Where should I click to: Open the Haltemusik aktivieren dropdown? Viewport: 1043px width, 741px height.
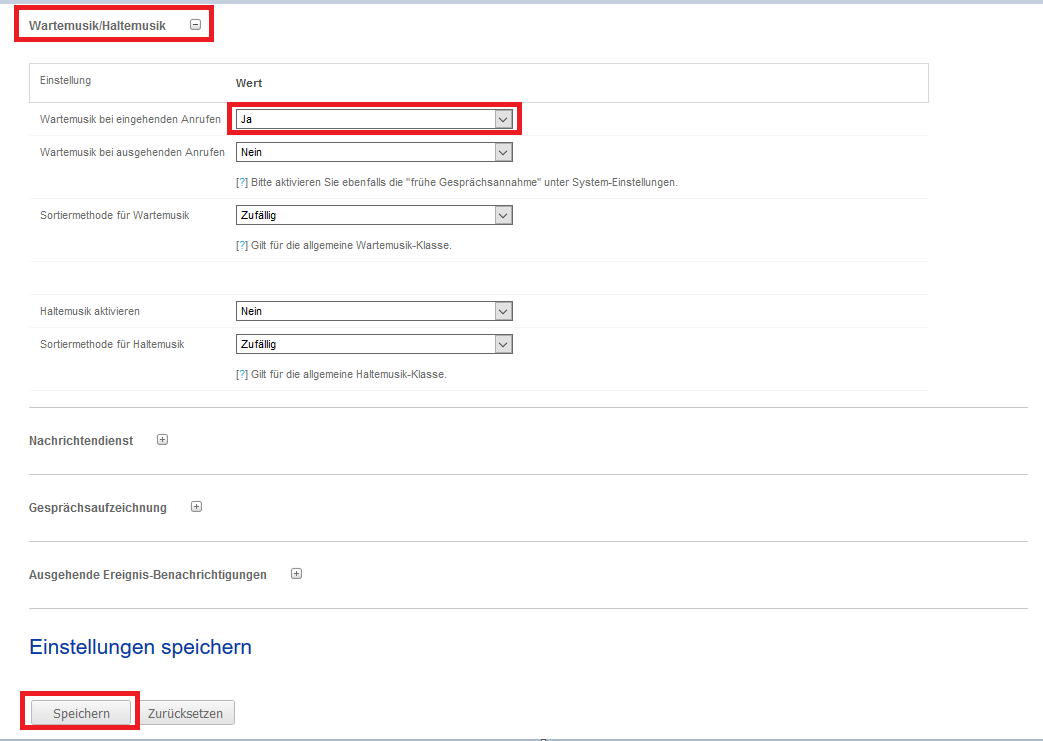[x=374, y=311]
